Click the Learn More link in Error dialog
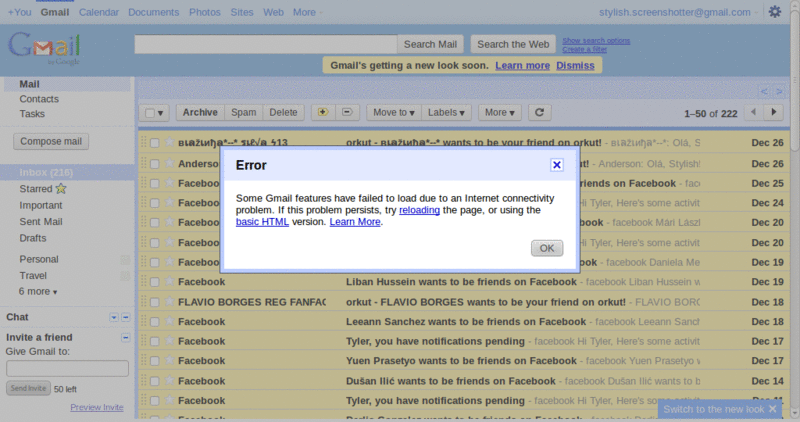This screenshot has height=422, width=800. coord(355,221)
